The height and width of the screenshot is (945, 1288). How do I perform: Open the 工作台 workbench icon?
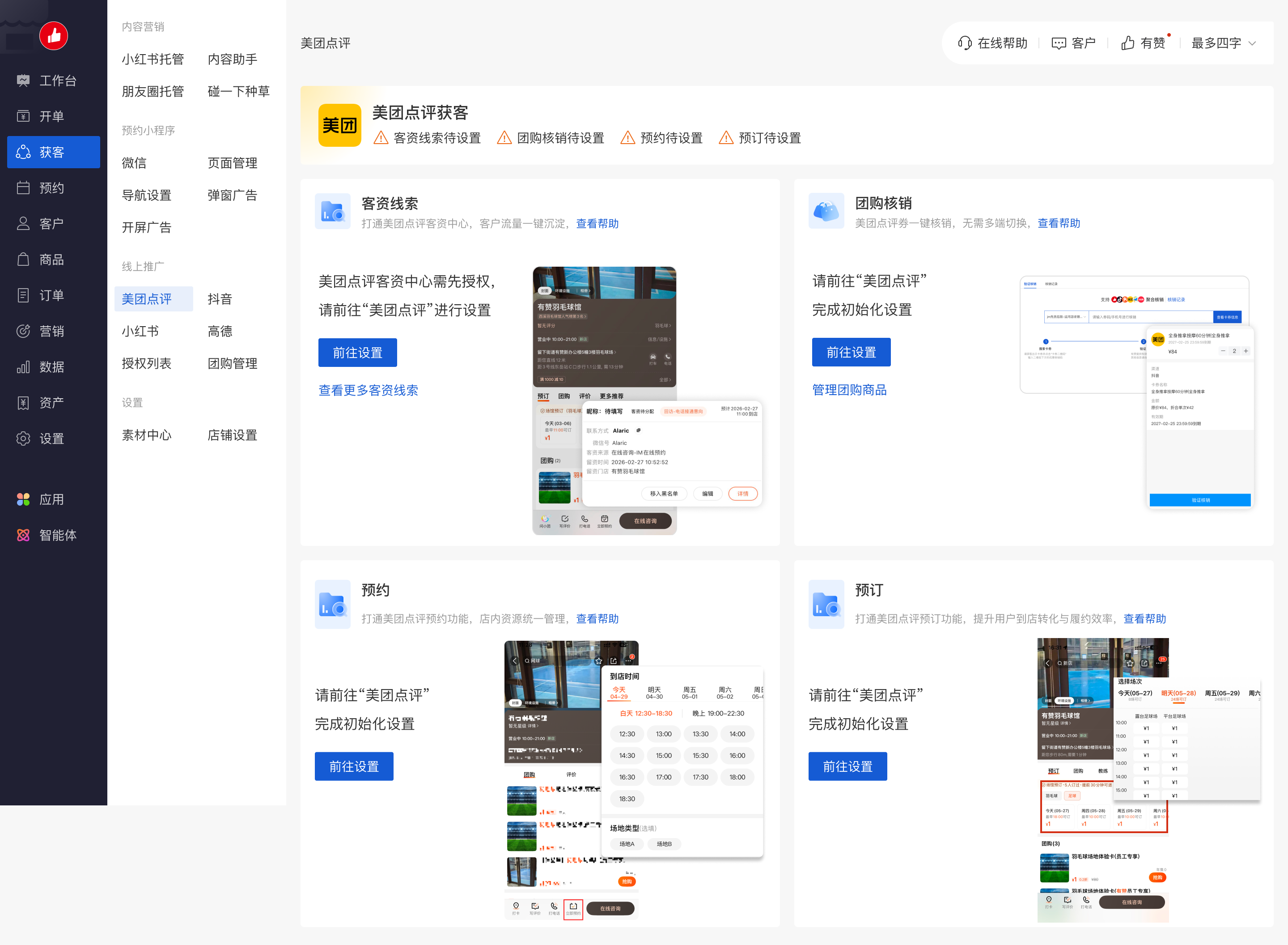(x=23, y=81)
